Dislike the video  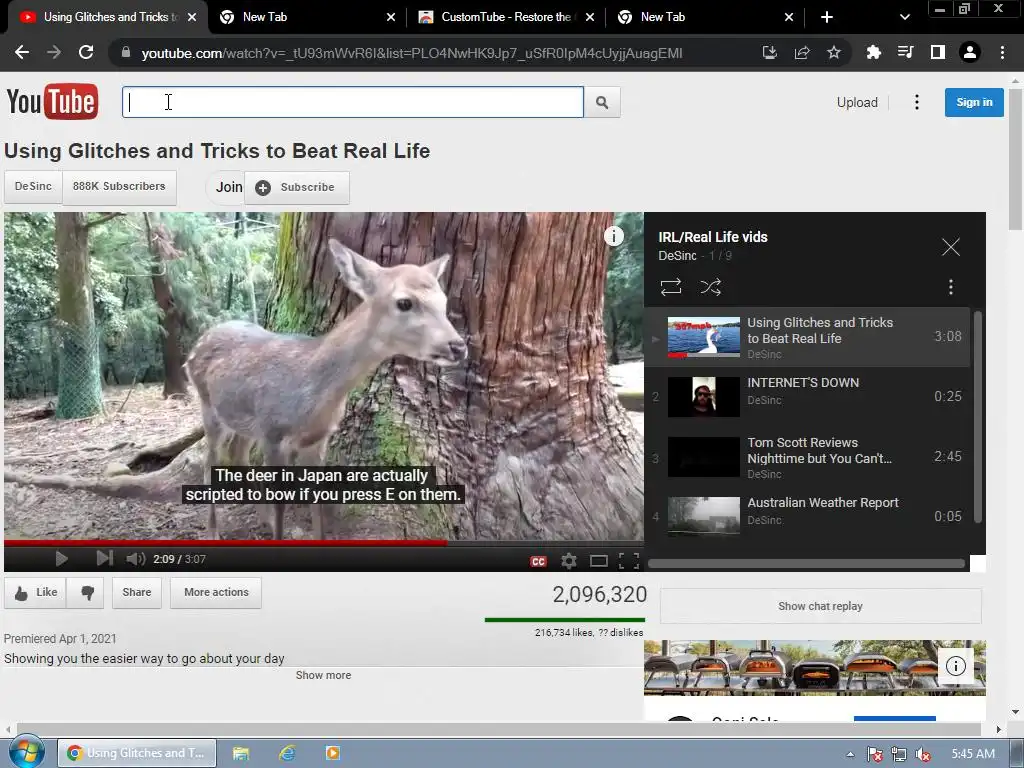[87, 592]
